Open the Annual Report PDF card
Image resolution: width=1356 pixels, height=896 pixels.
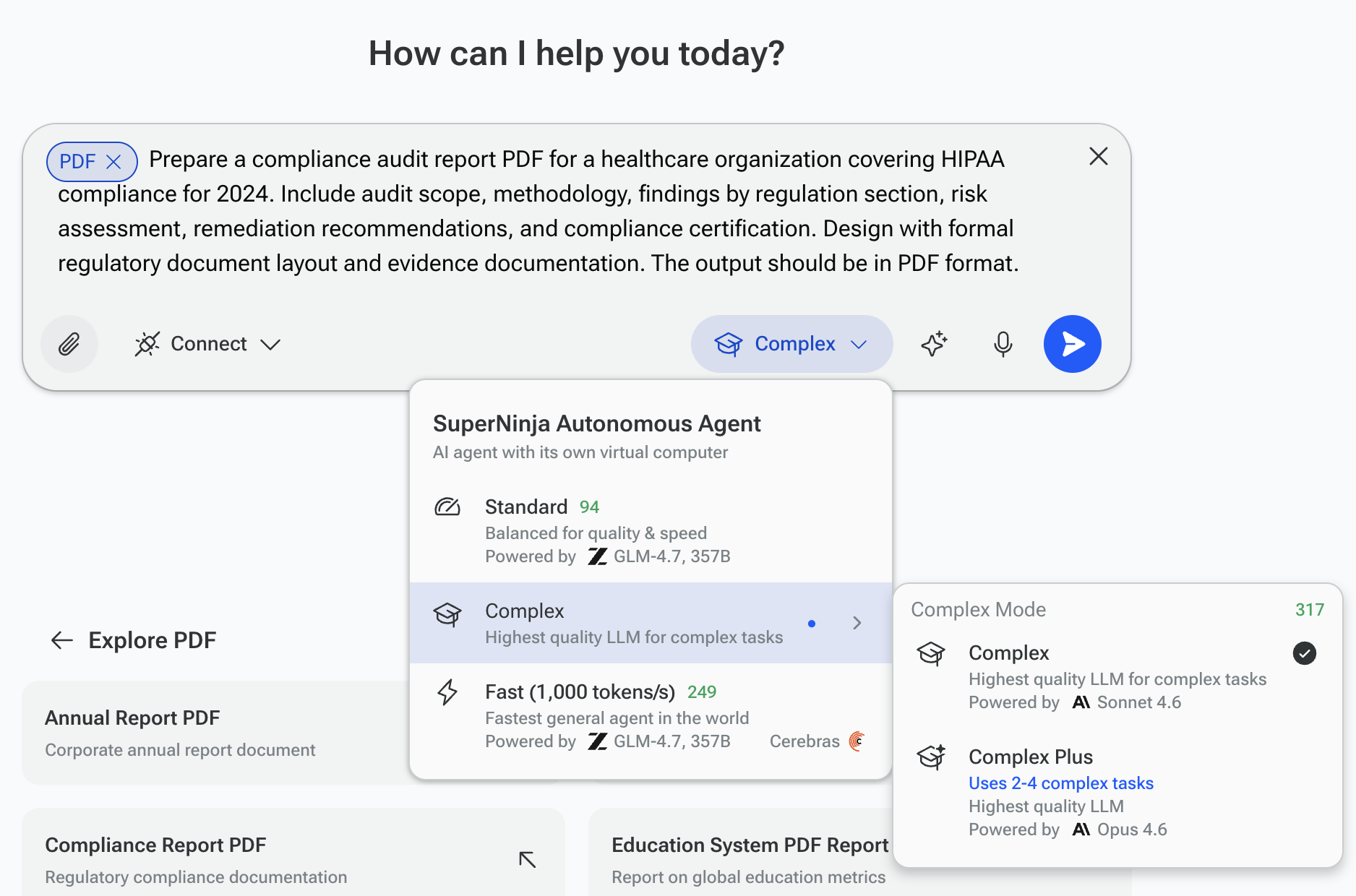[x=215, y=733]
